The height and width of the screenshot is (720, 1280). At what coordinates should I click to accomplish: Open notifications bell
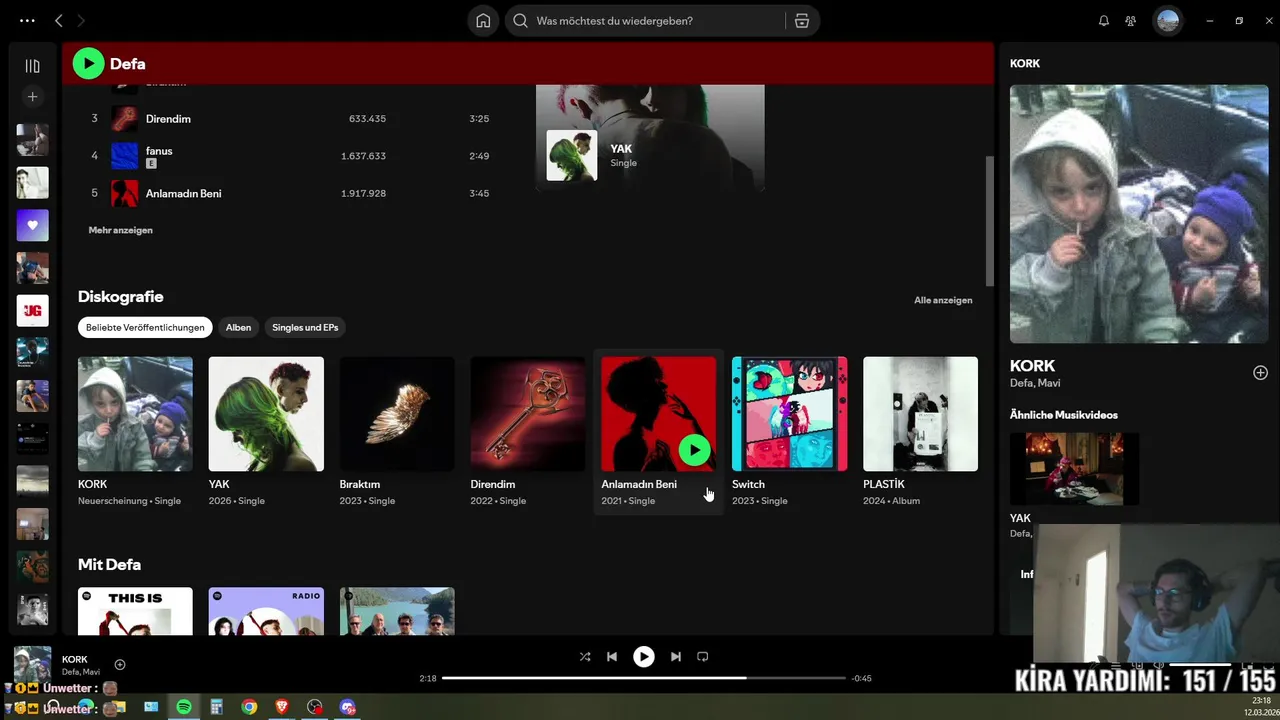1104,20
